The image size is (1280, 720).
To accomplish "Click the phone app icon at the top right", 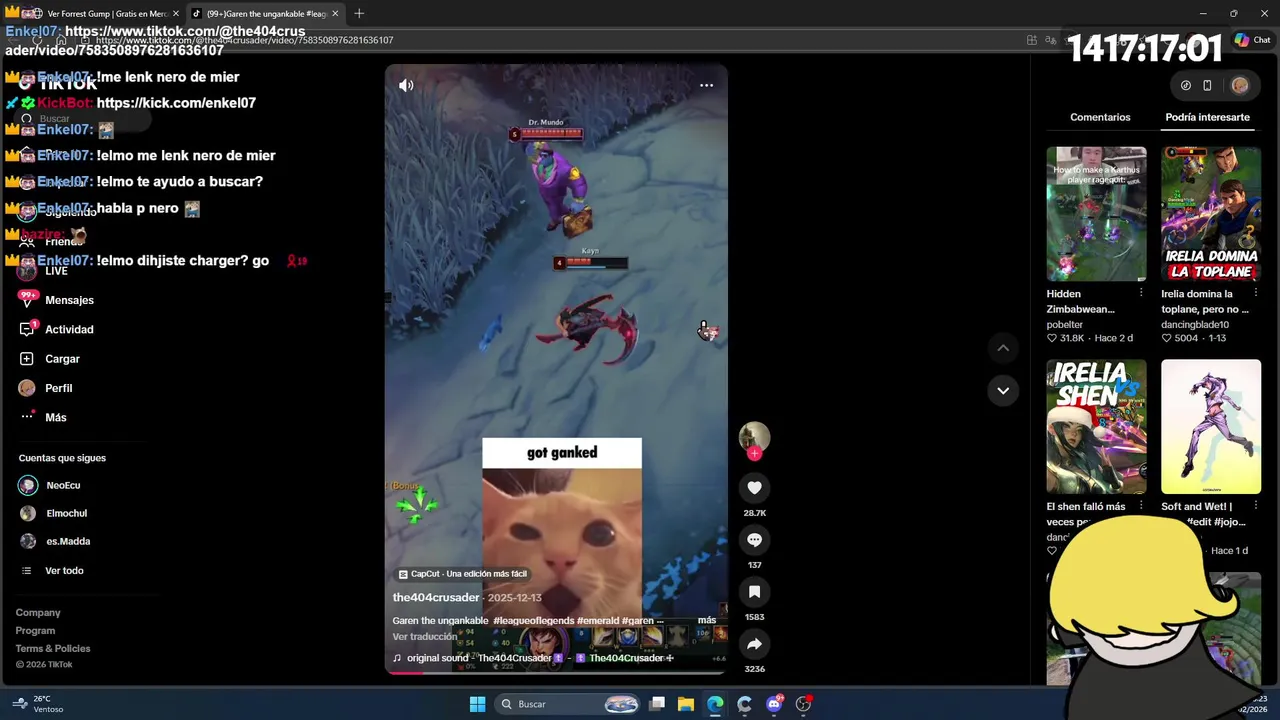I will coord(1207,85).
